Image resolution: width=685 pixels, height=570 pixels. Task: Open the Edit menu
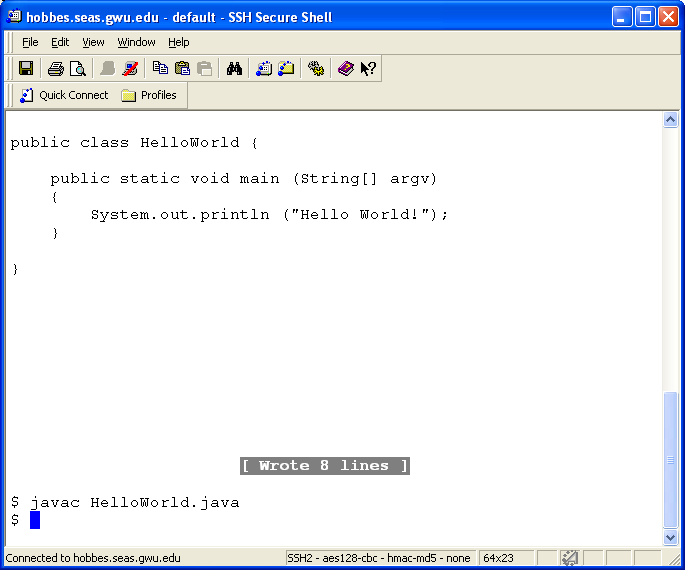pos(61,42)
